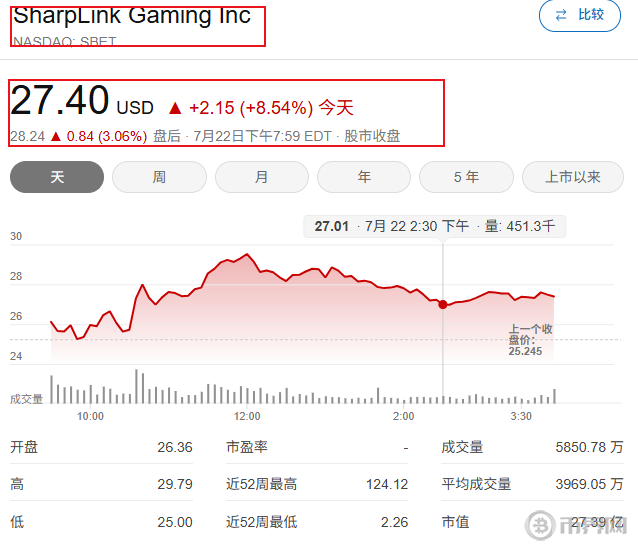The height and width of the screenshot is (553, 638).
Task: Choose the 月 (month) range tab
Action: pos(261,177)
